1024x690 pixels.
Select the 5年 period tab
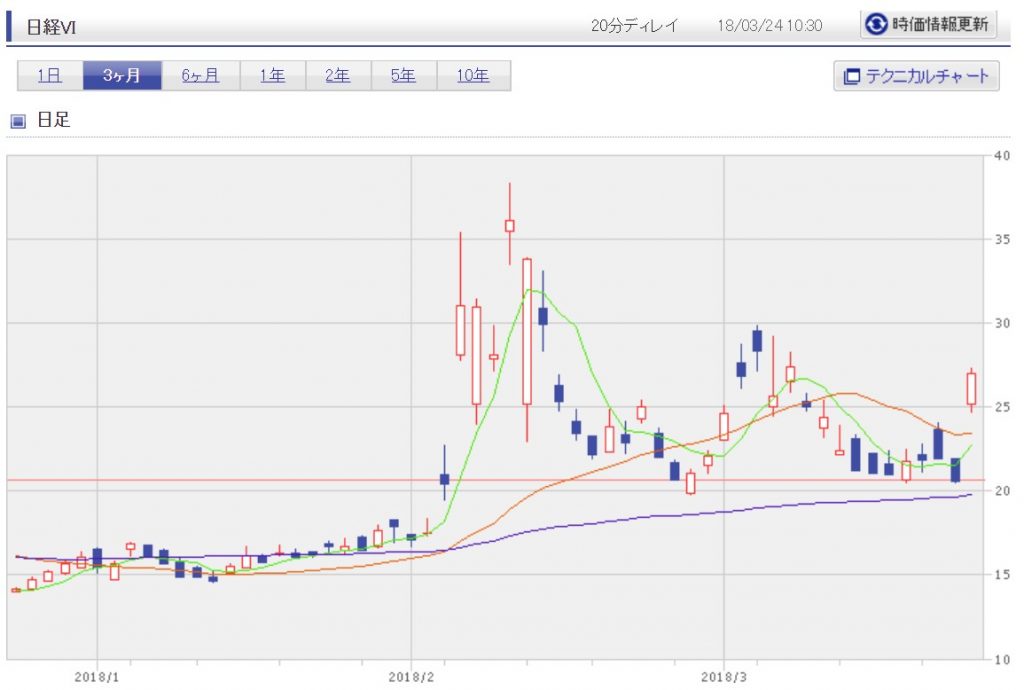click(x=404, y=76)
